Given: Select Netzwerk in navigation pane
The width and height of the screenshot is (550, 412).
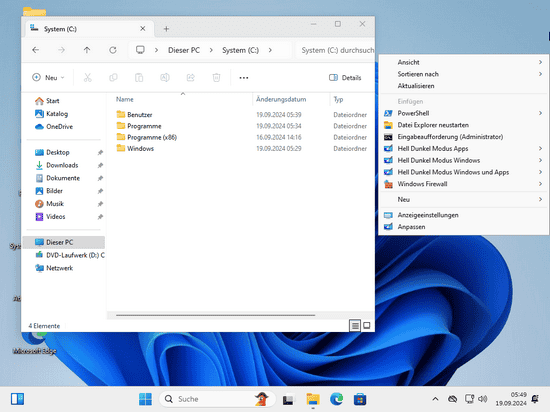Looking at the screenshot, I should pos(63,268).
